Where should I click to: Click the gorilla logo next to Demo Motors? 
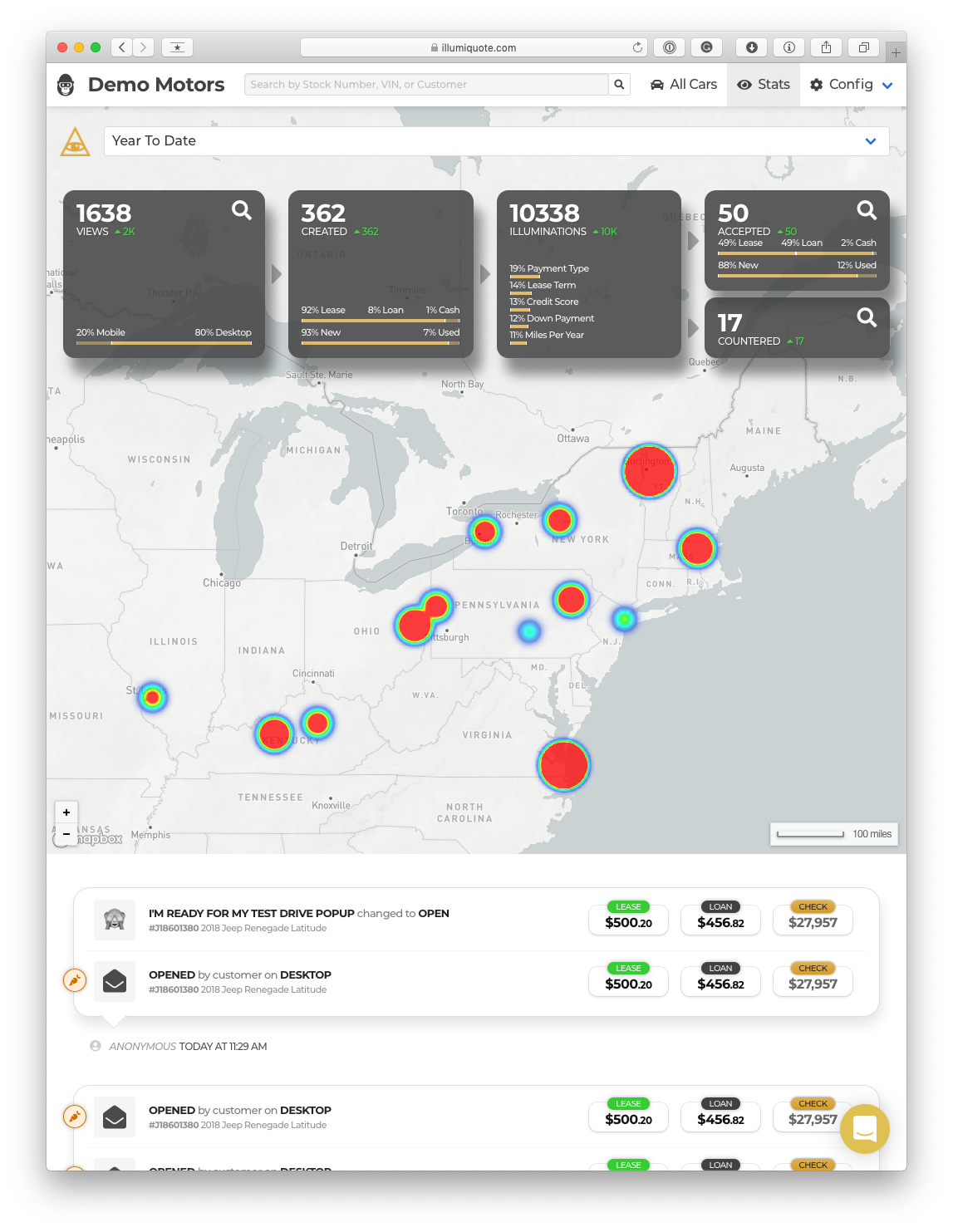coord(66,85)
